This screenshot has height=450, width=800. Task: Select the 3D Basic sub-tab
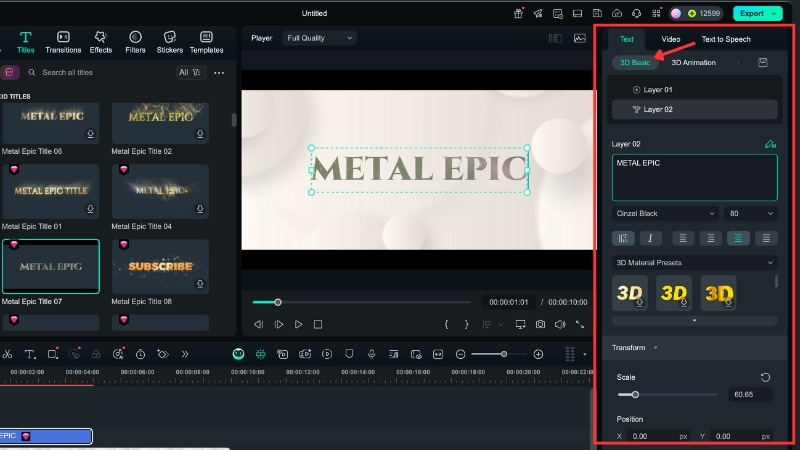[635, 62]
